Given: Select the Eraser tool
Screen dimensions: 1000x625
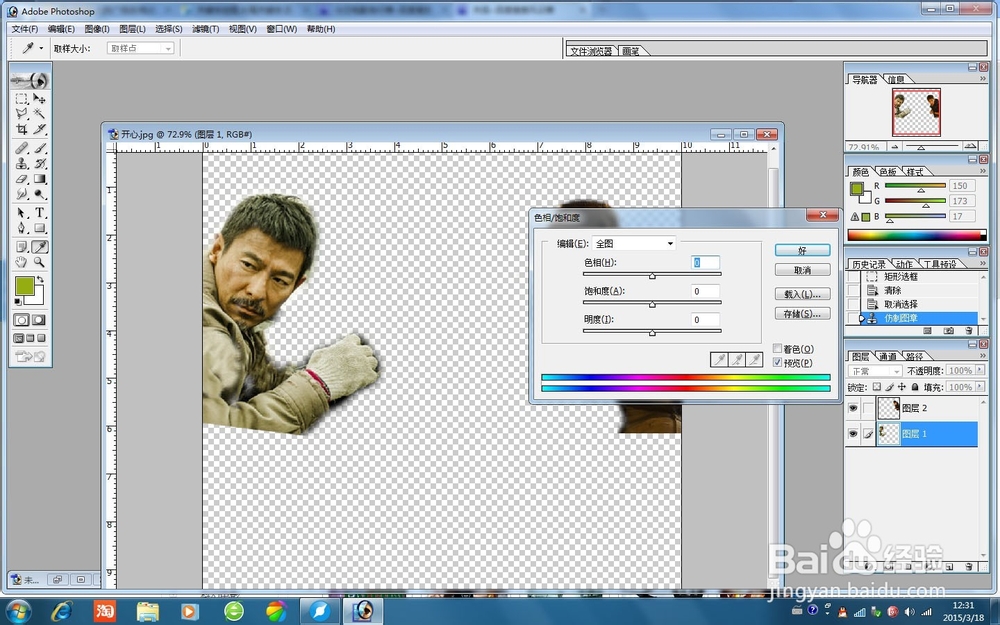Looking at the screenshot, I should point(22,179).
